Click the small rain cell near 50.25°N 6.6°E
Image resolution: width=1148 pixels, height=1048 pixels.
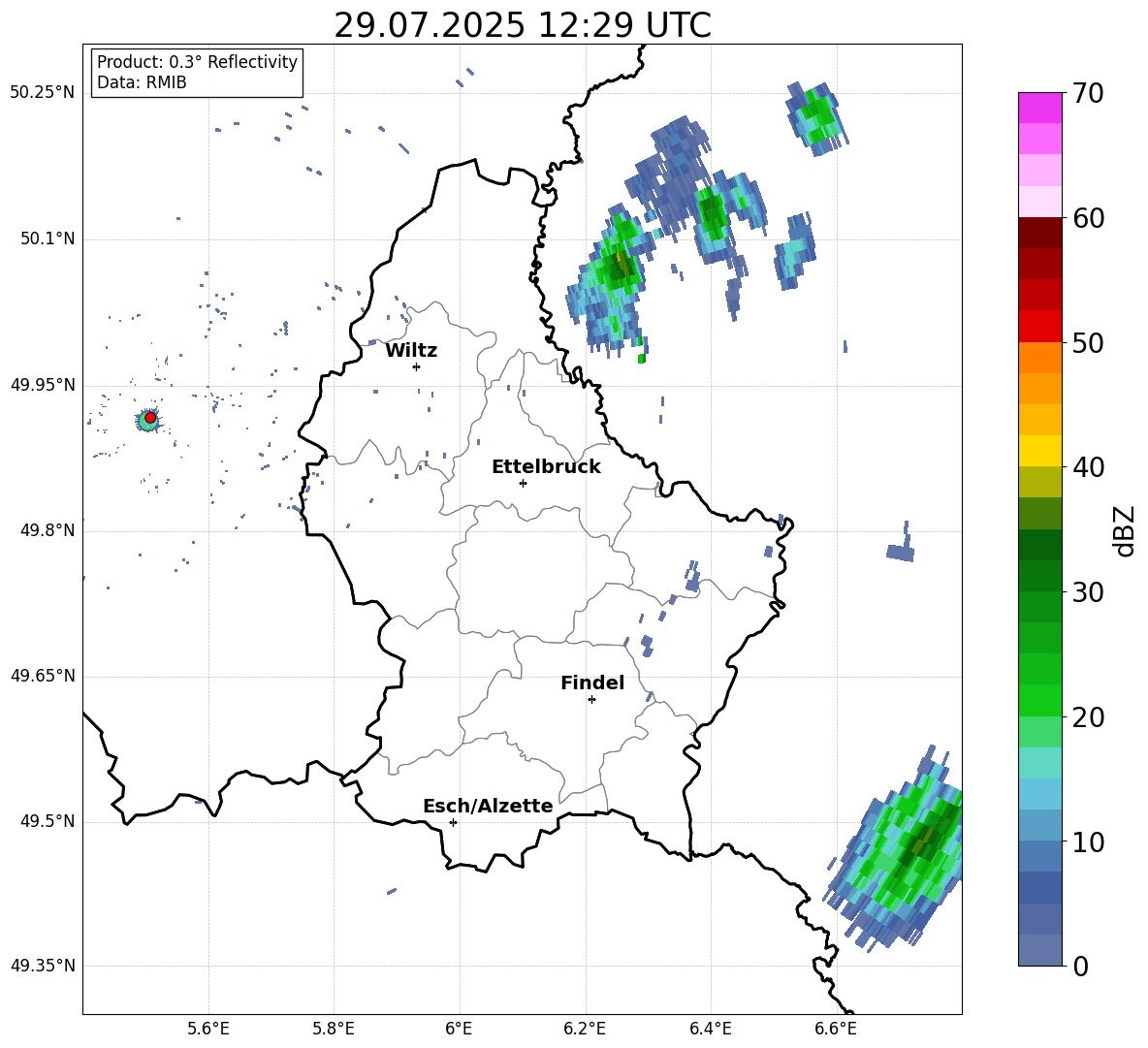coord(816,117)
